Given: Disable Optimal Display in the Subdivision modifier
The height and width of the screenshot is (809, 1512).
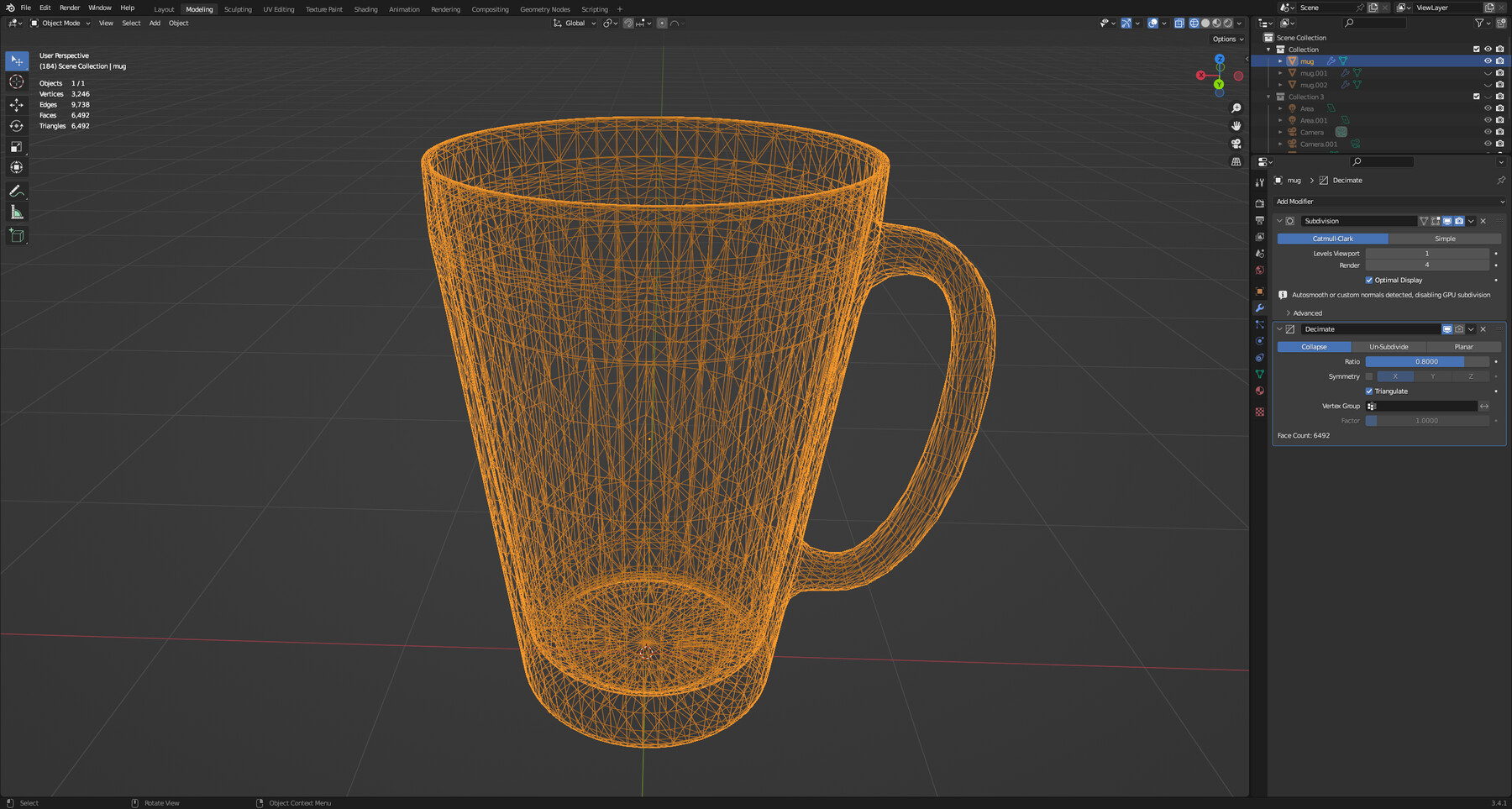Looking at the screenshot, I should (x=1369, y=279).
